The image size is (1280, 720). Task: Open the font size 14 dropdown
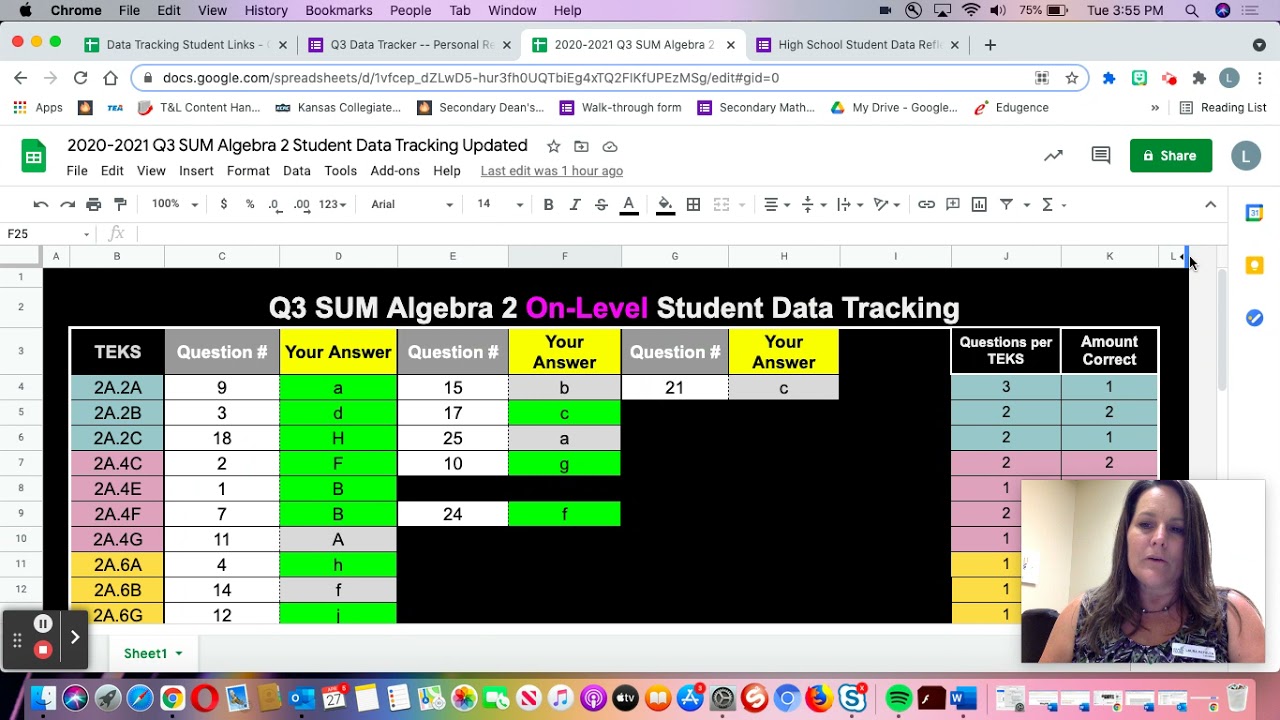point(499,204)
